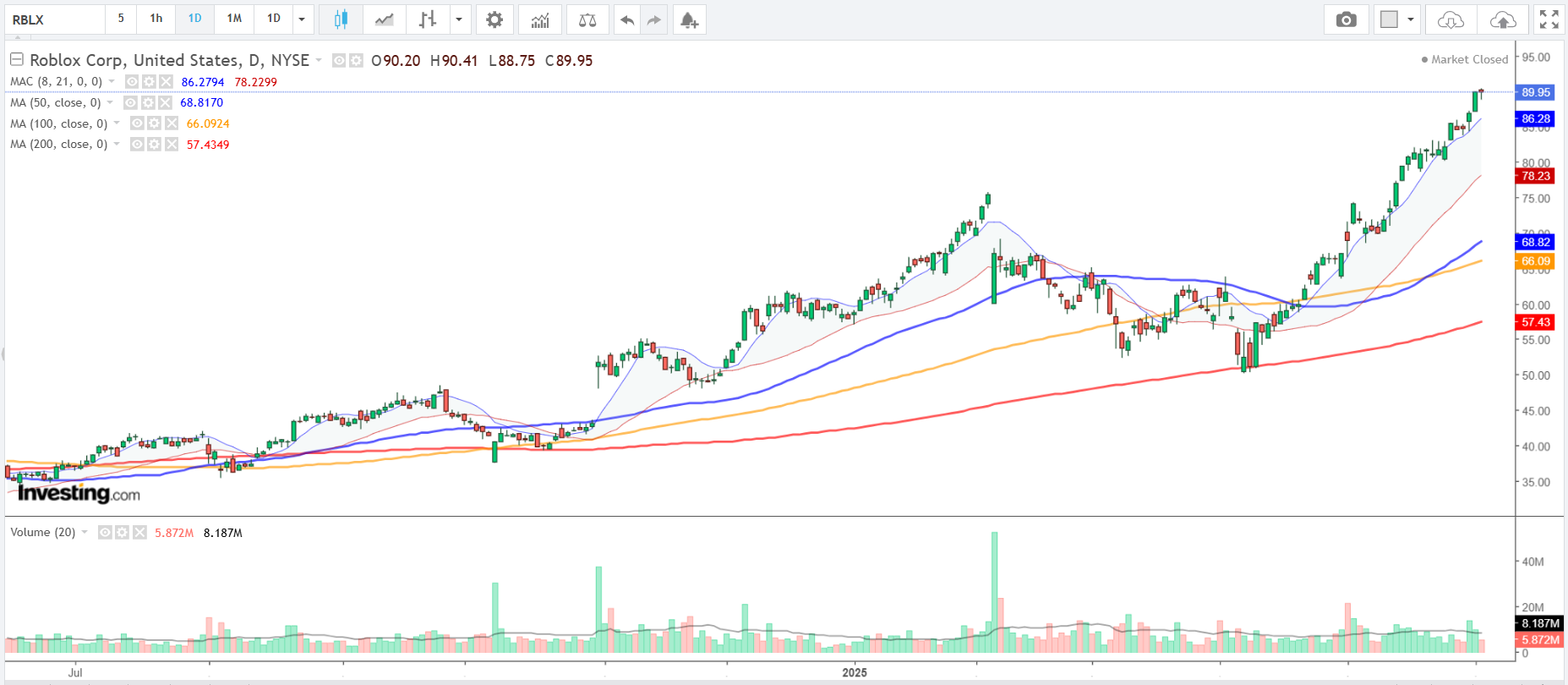Click the 89.95 current price label

[1536, 92]
